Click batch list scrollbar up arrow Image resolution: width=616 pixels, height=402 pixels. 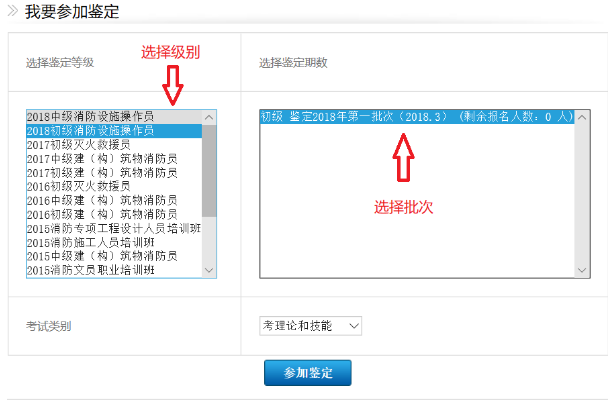[581, 117]
